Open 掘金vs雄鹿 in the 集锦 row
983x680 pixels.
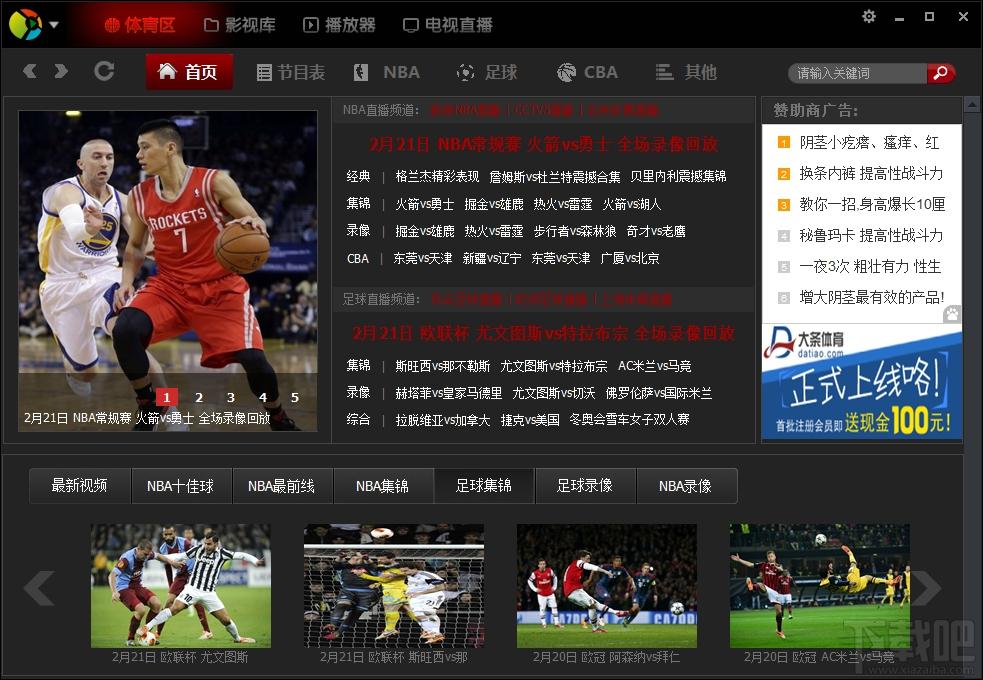point(494,204)
